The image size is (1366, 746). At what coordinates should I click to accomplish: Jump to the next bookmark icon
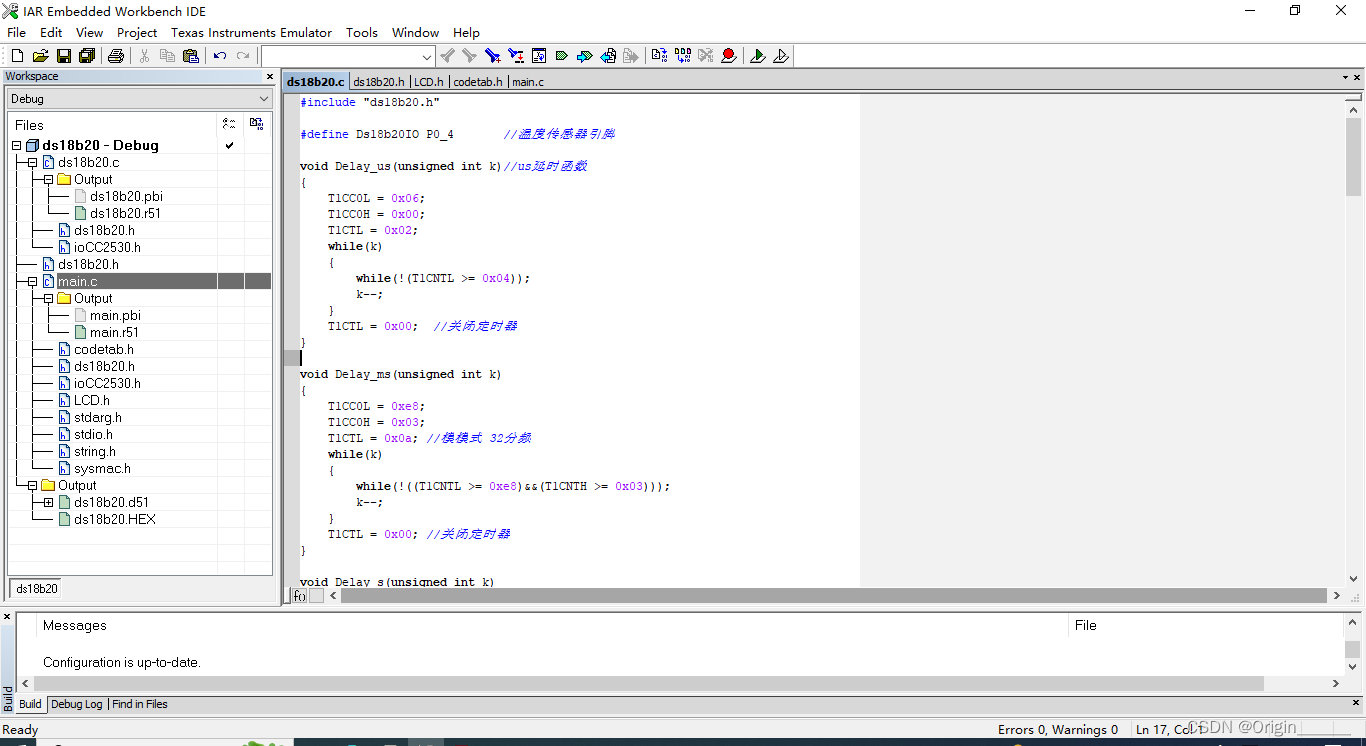tap(585, 56)
